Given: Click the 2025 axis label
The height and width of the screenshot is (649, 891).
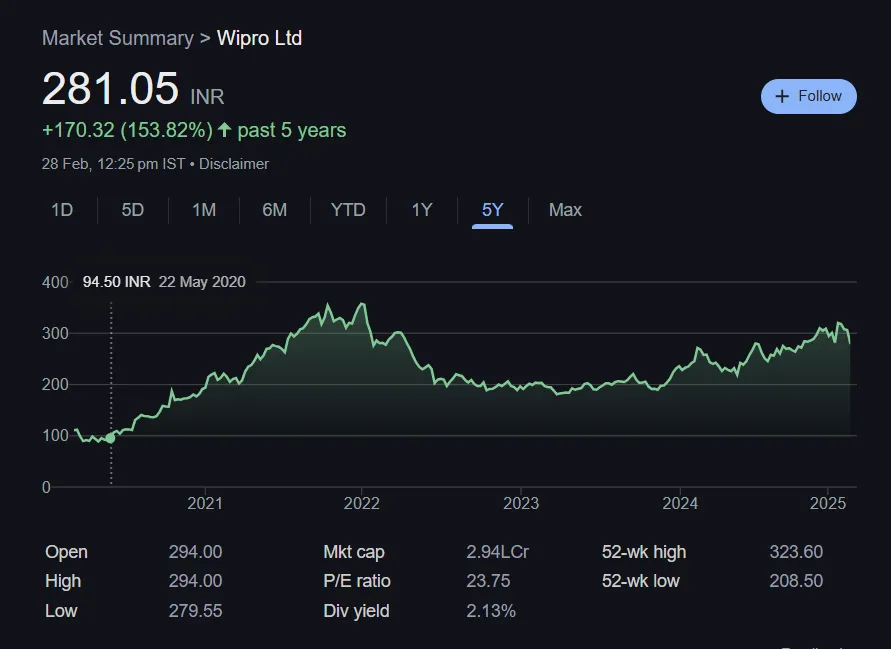Looking at the screenshot, I should [x=828, y=504].
